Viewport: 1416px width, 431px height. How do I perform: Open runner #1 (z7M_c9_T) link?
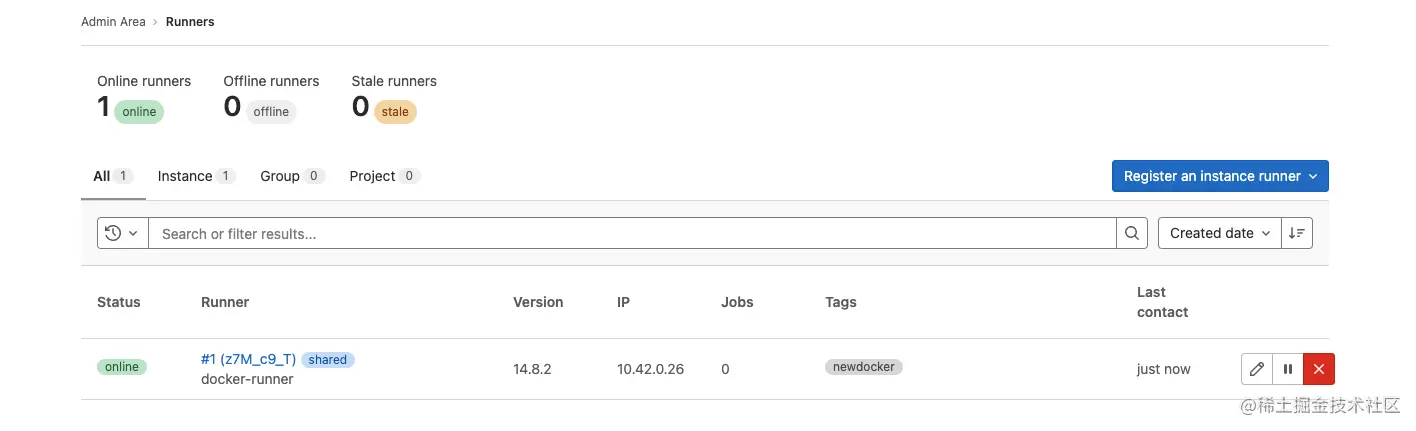tap(248, 359)
